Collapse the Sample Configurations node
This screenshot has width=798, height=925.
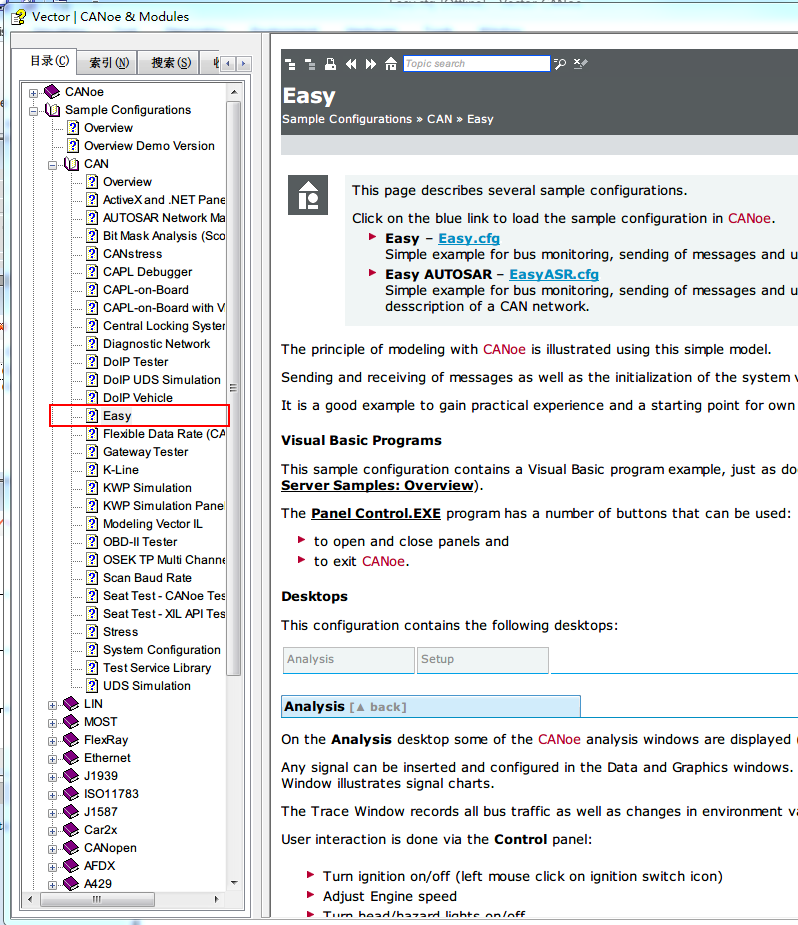tap(34, 110)
